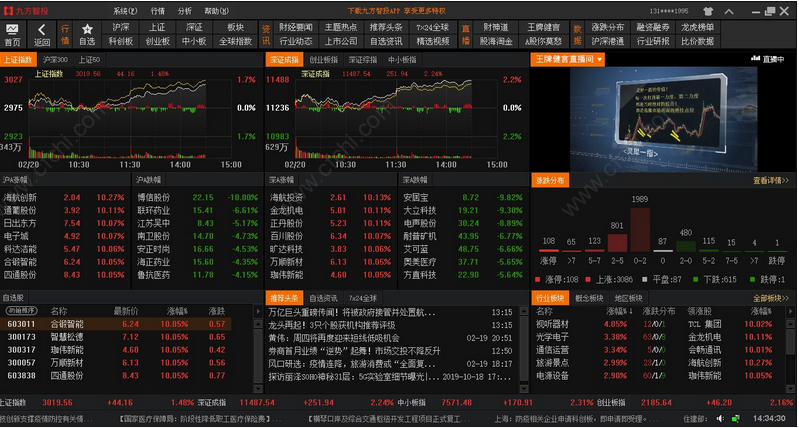Click sector panel scrollbar down arrow

tap(788, 388)
